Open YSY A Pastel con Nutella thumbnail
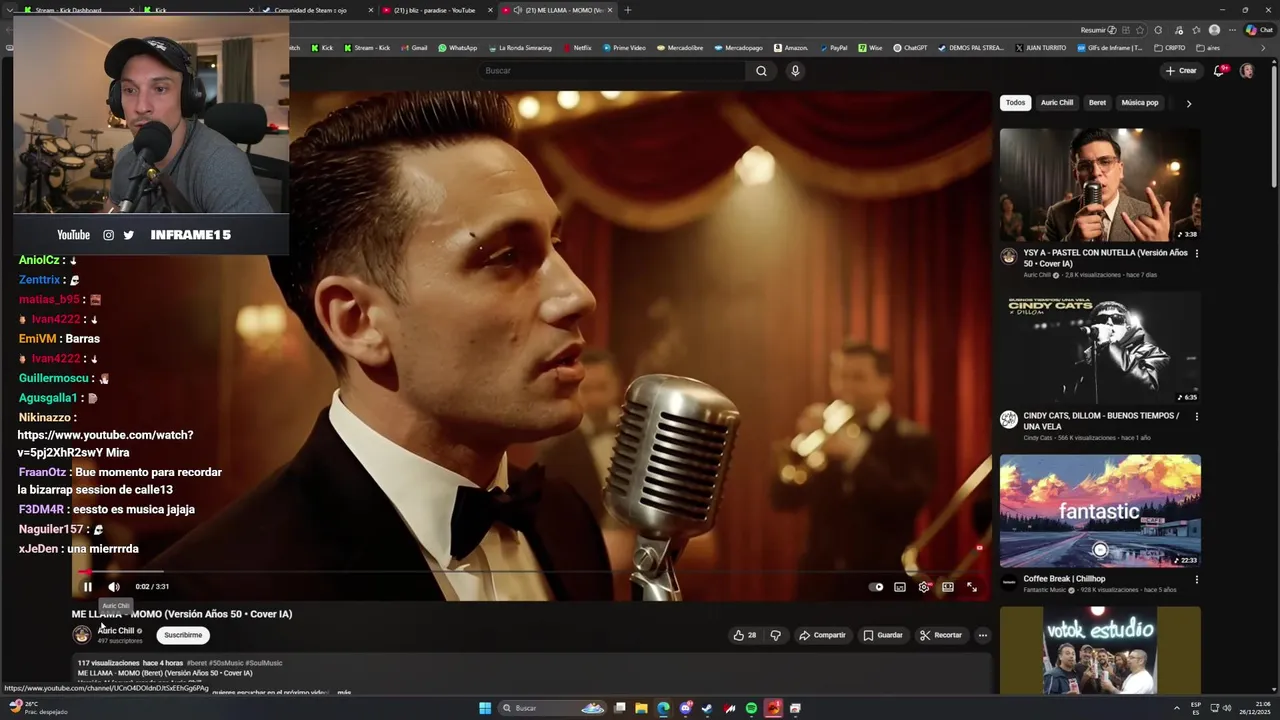Image resolution: width=1280 pixels, height=720 pixels. pos(1100,185)
